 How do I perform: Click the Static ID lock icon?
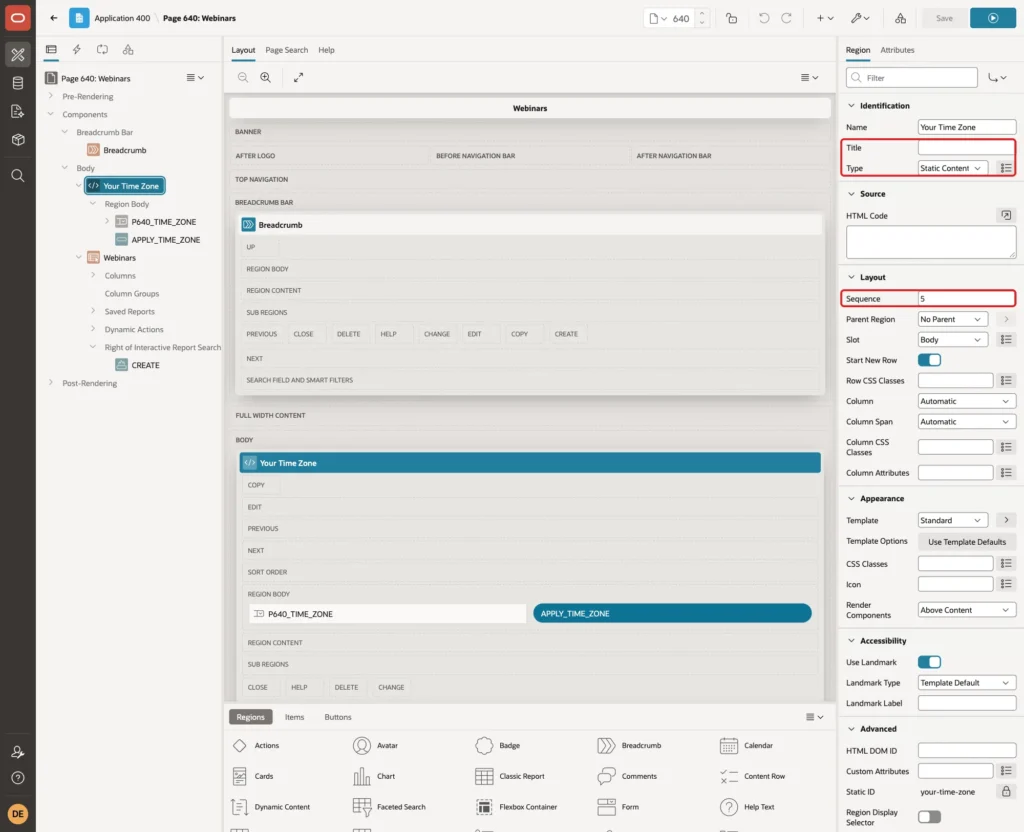tap(1006, 792)
